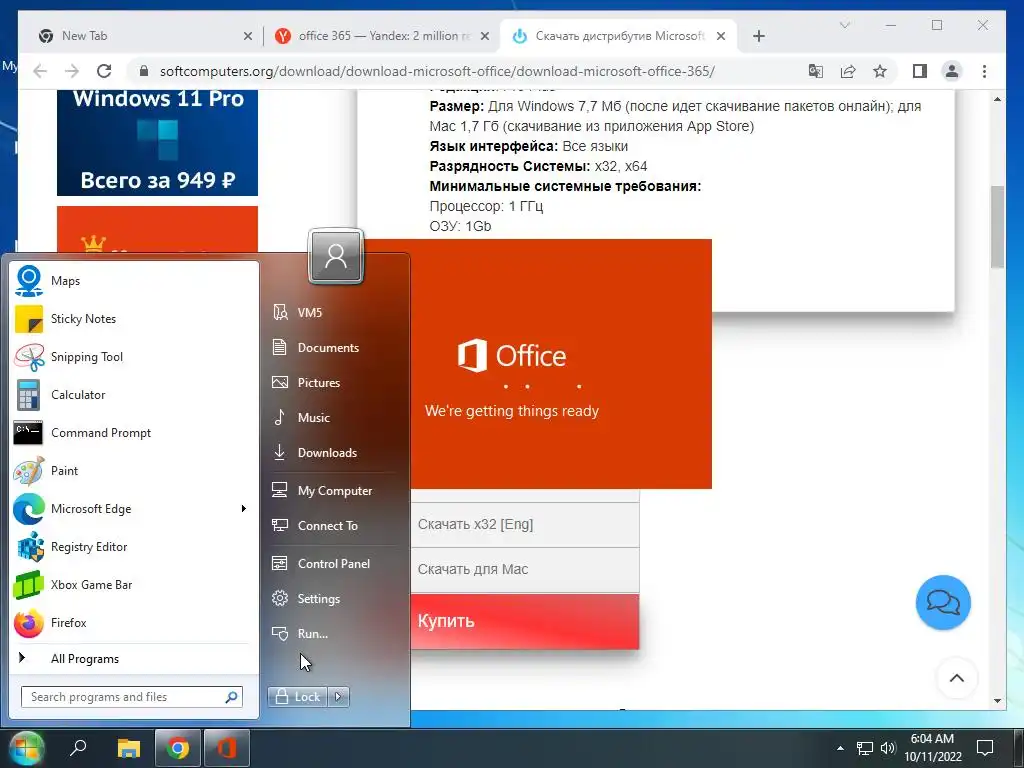Switch to Chrome on the taskbar

177,747
